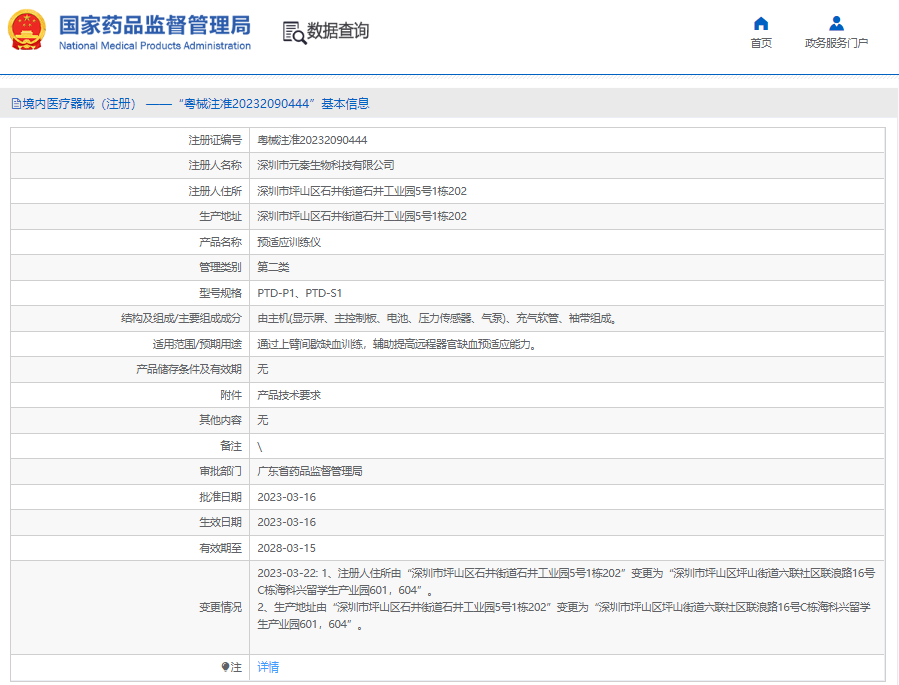Click the data query magnifier icon
The image size is (899, 685).
coord(294,33)
